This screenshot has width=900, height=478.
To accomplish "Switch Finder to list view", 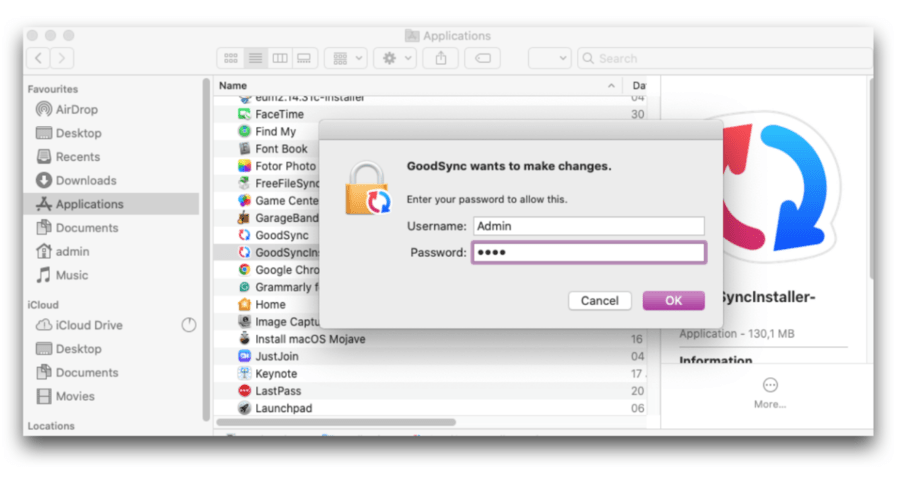I will click(x=255, y=58).
